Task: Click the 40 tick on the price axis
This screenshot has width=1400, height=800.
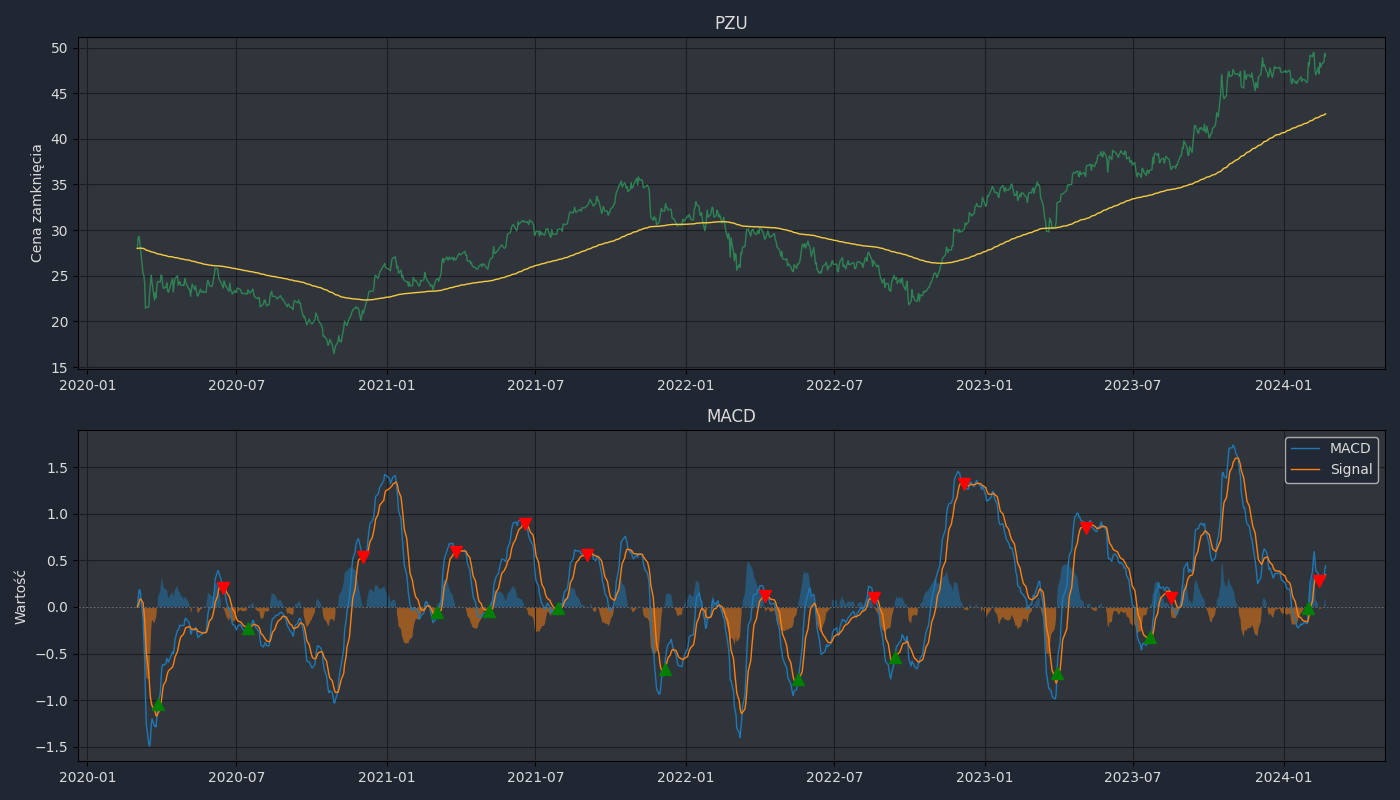Action: 59,139
